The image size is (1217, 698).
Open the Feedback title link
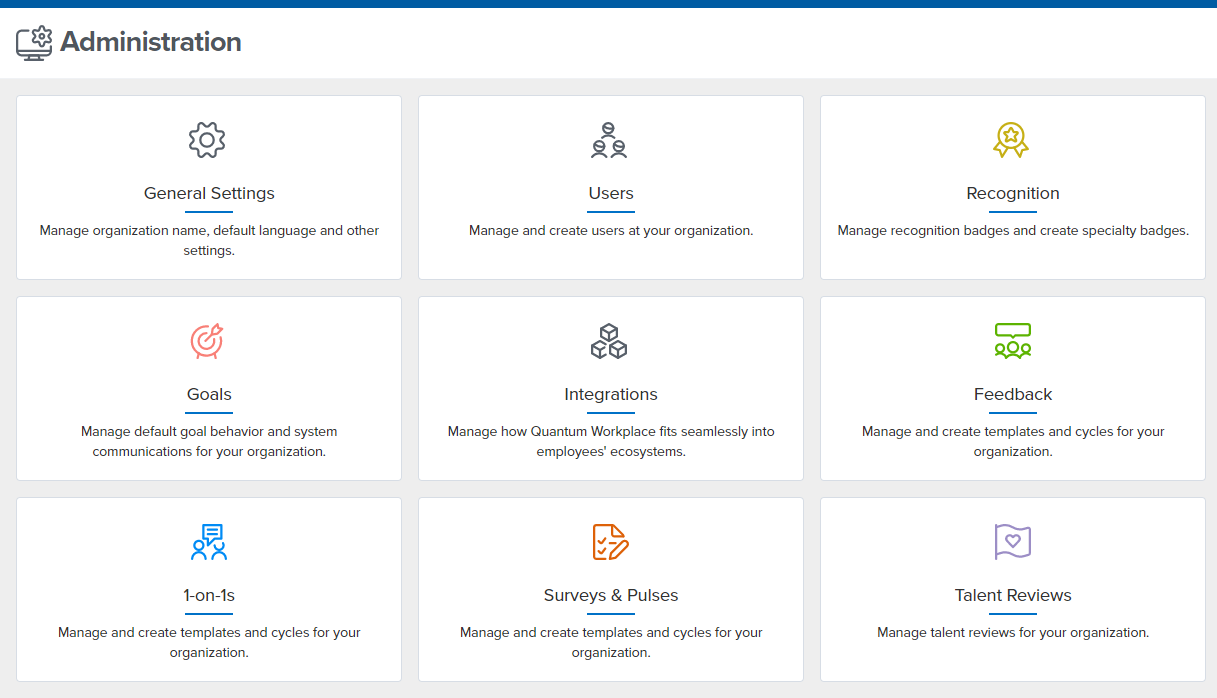[x=1013, y=394]
